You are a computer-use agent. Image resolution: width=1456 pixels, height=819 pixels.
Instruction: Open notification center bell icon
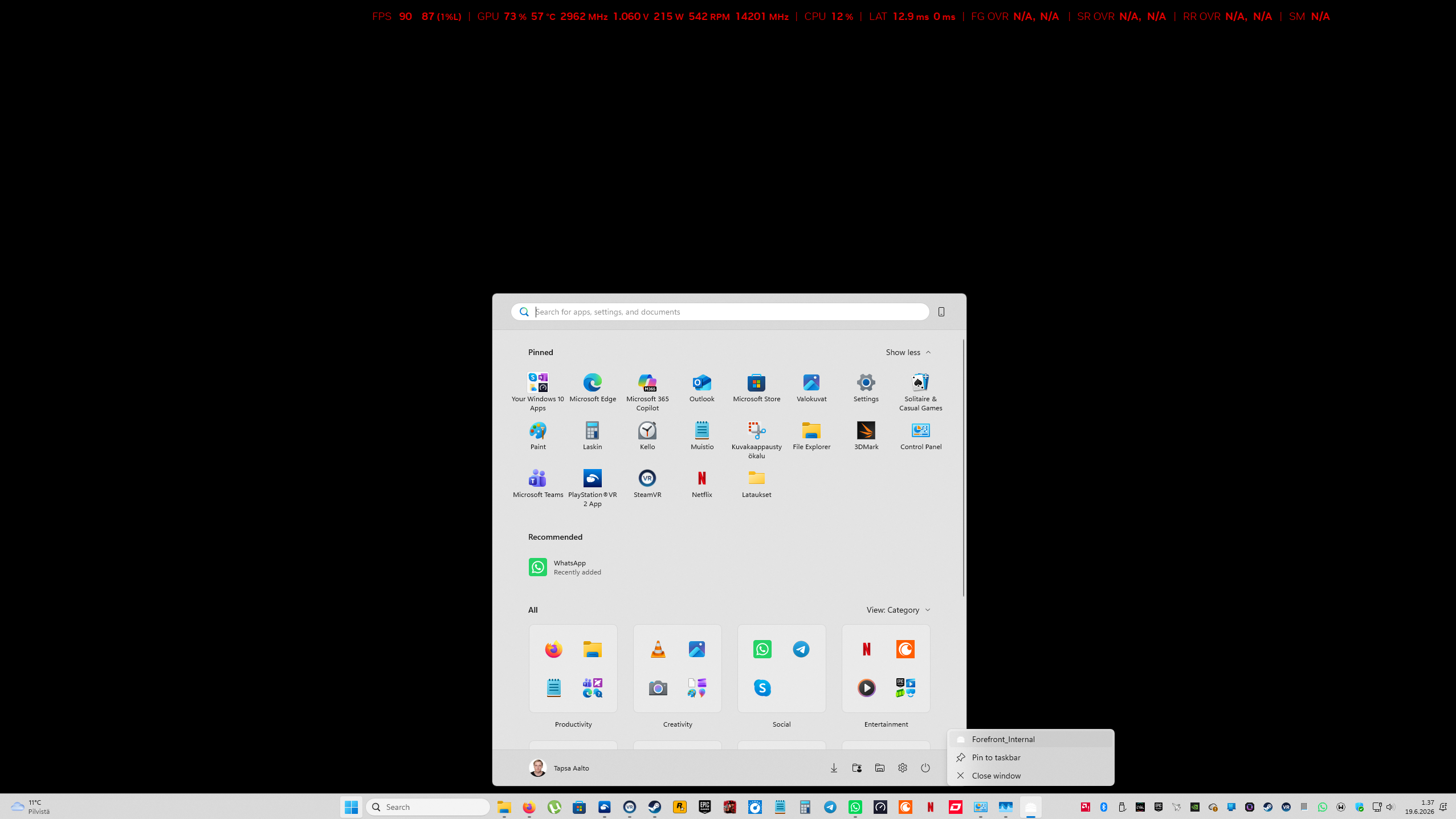tap(1443, 807)
